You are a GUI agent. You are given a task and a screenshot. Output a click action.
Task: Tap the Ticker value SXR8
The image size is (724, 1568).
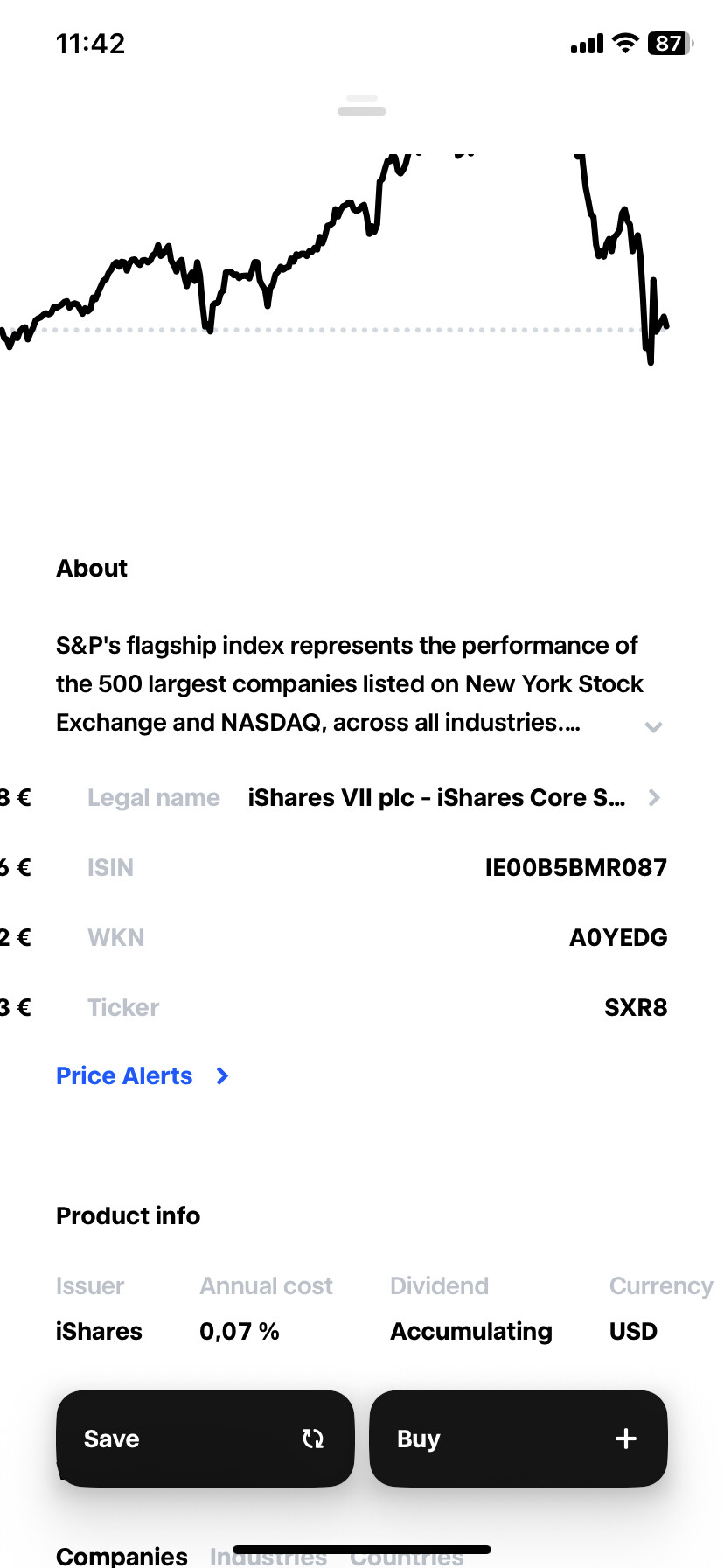click(x=636, y=1007)
